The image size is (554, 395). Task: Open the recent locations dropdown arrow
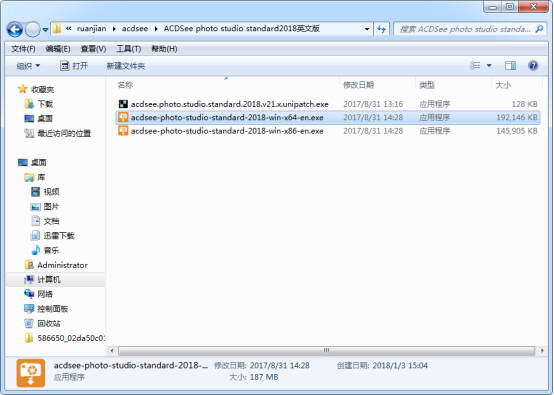click(45, 29)
